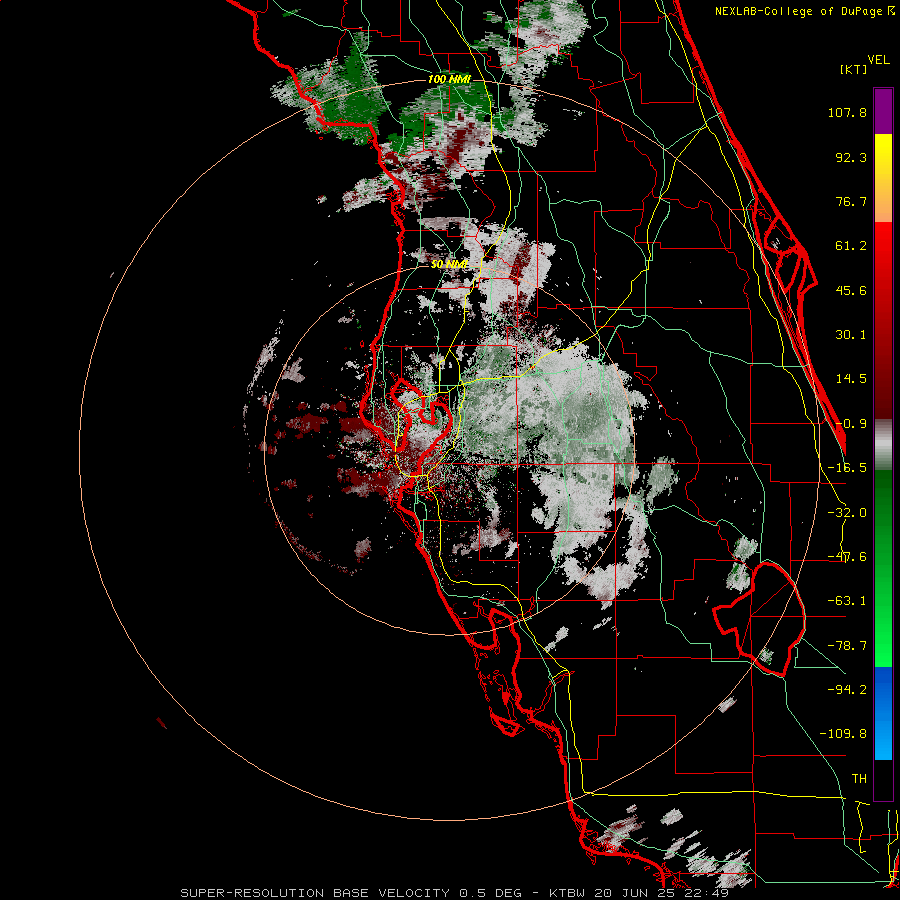Image resolution: width=900 pixels, height=900 pixels.
Task: Pick the green segment of the color bar
Action: point(883,568)
